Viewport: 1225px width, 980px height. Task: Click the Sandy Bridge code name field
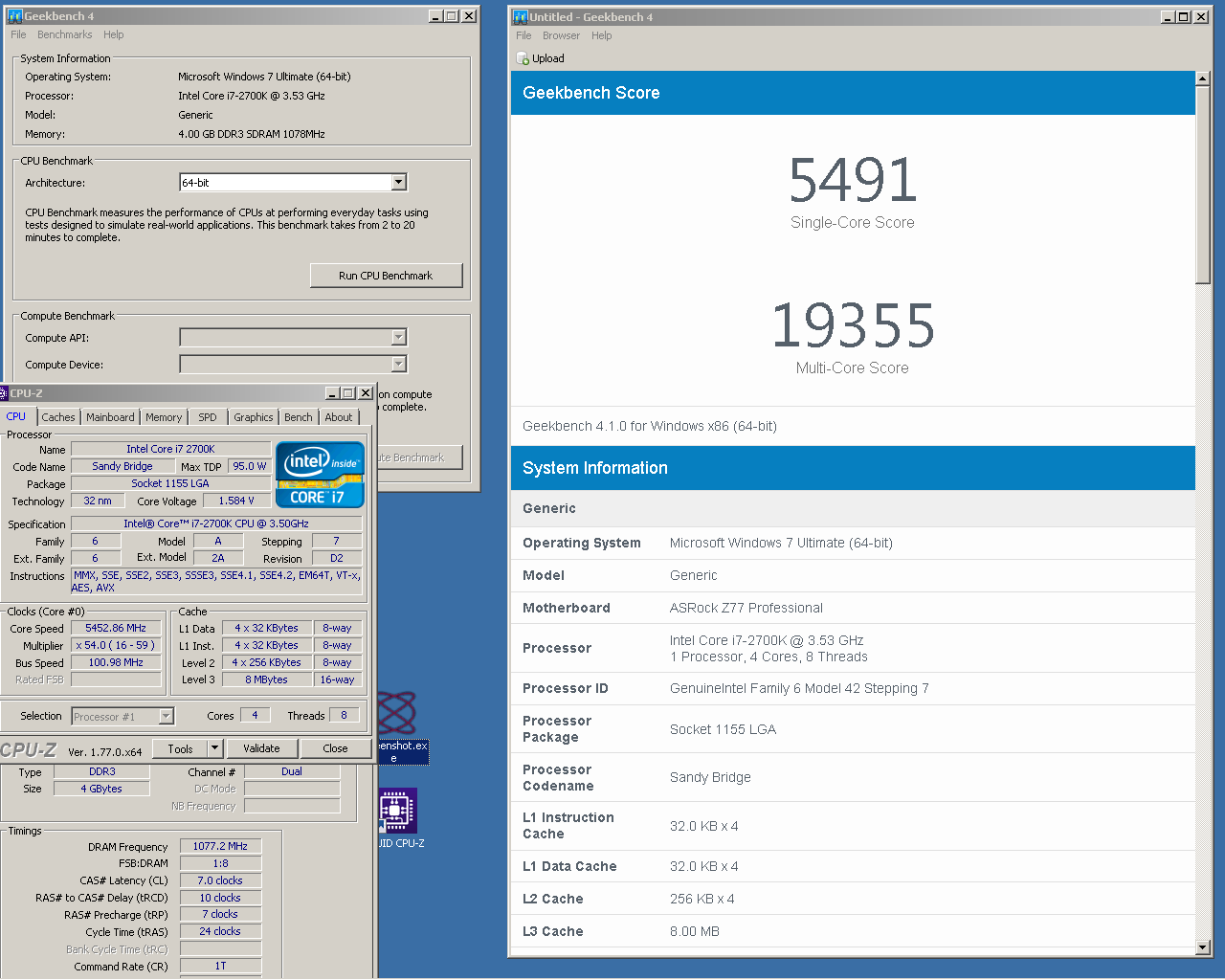[x=122, y=466]
